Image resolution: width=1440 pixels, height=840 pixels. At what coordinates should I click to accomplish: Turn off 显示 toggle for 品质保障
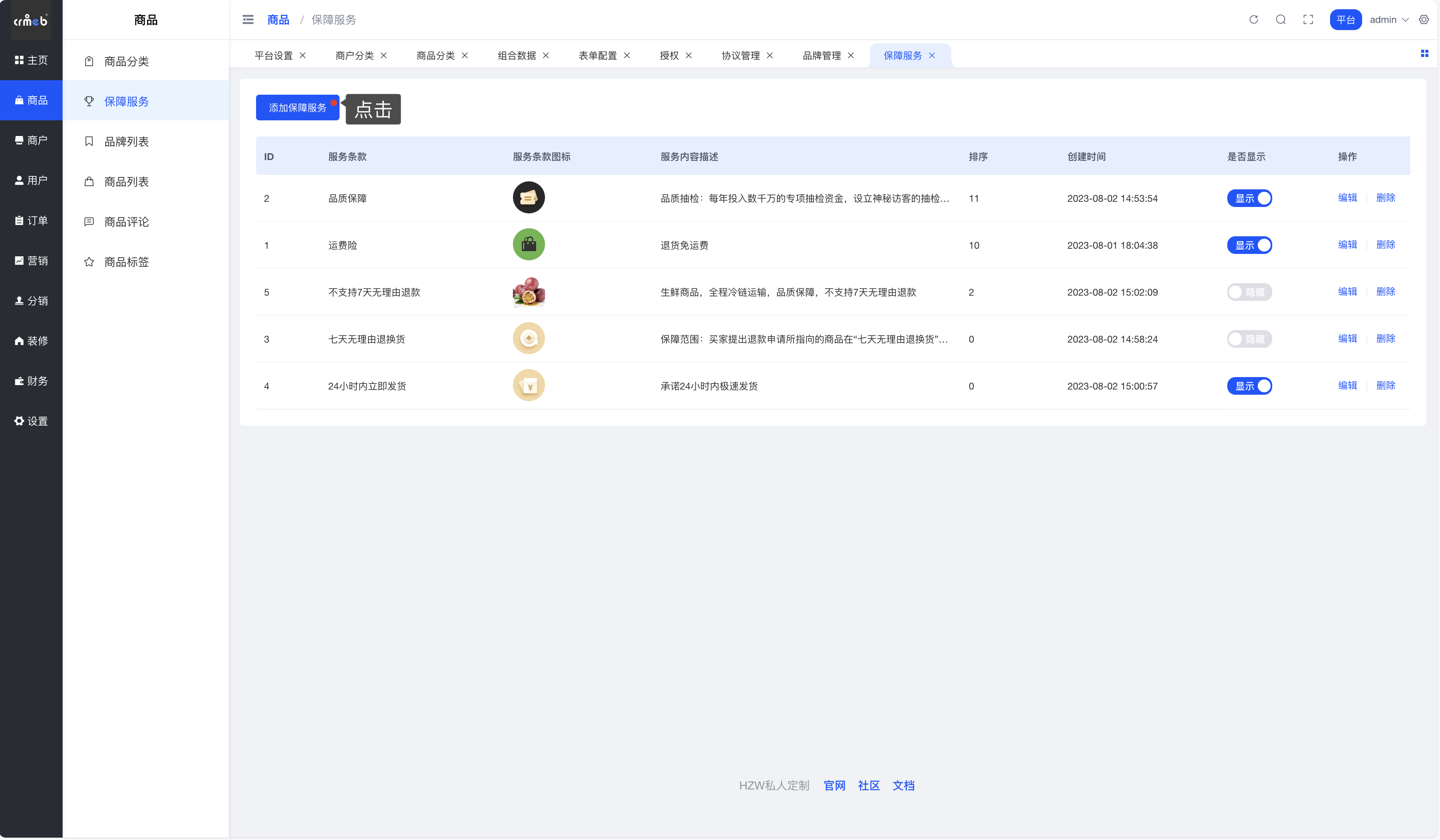coord(1249,198)
